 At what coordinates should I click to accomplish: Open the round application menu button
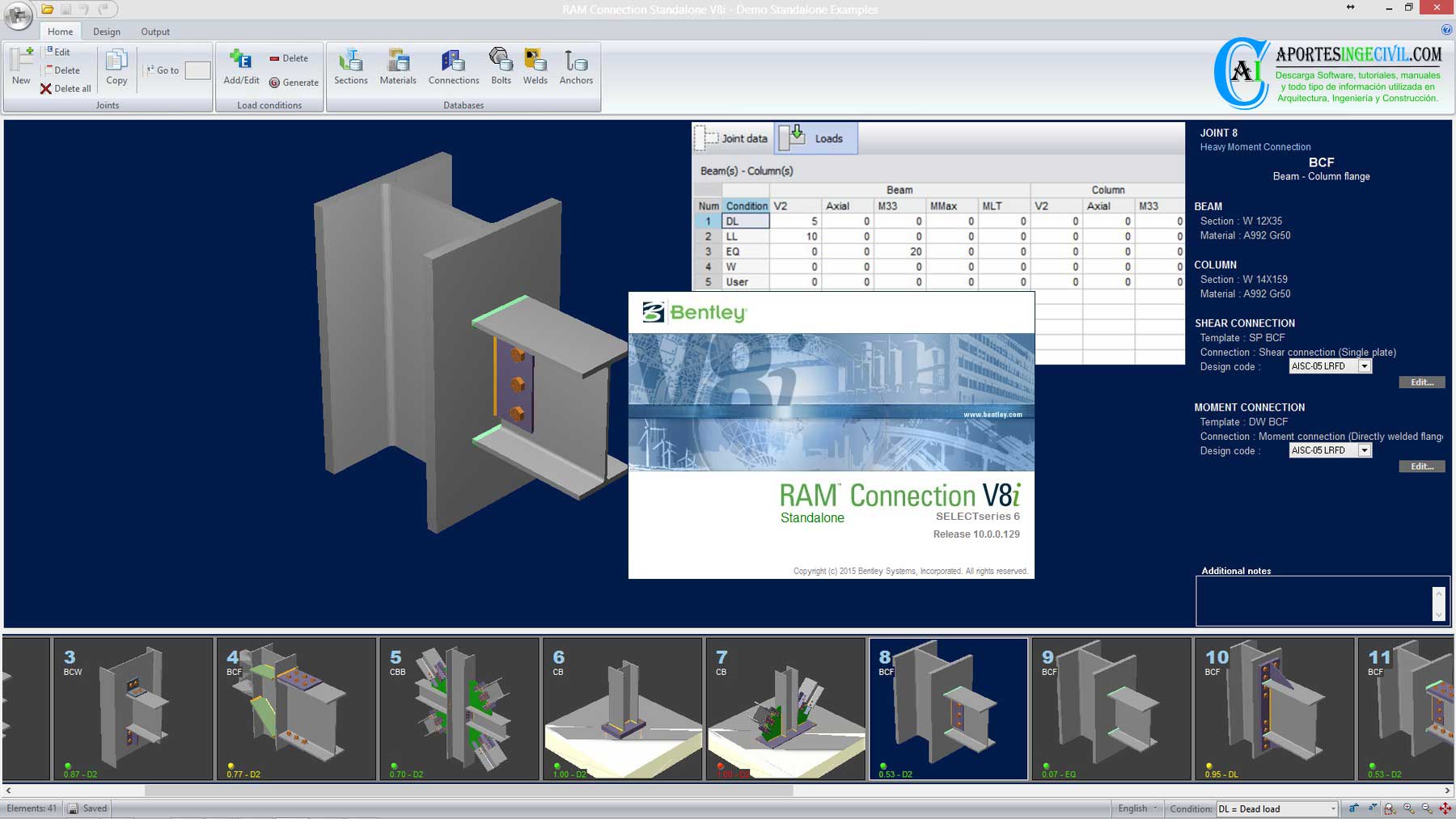click(x=19, y=15)
